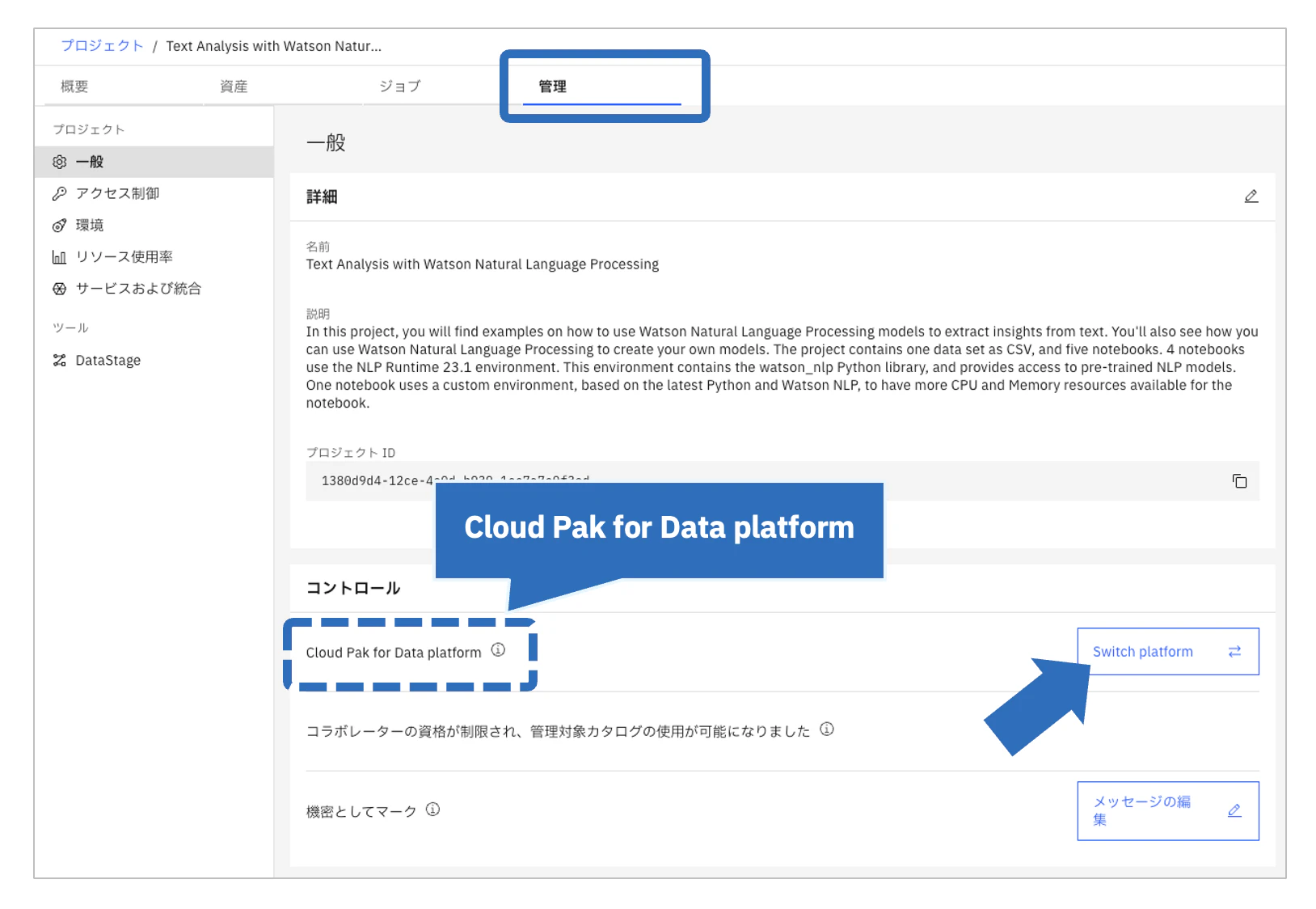Copy the project ID with the copy icon
The width and height of the screenshot is (1316, 909).
tap(1239, 481)
